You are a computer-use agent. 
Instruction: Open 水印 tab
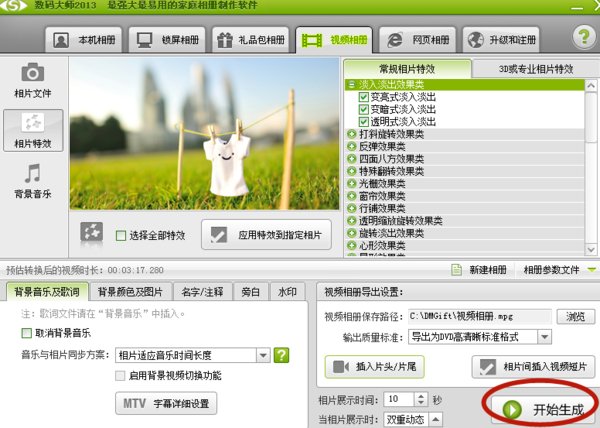[x=287, y=292]
